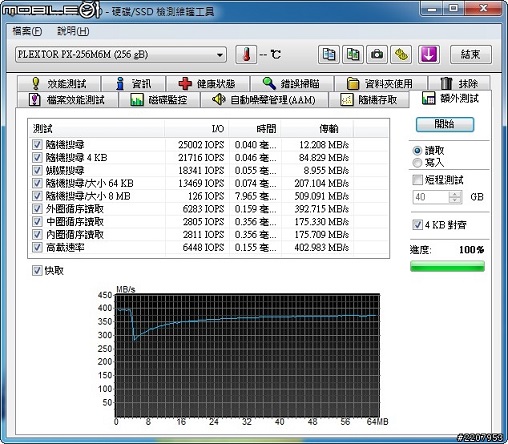Uncheck the 4 KB 對齊 checkbox
The height and width of the screenshot is (444, 508).
pos(417,225)
